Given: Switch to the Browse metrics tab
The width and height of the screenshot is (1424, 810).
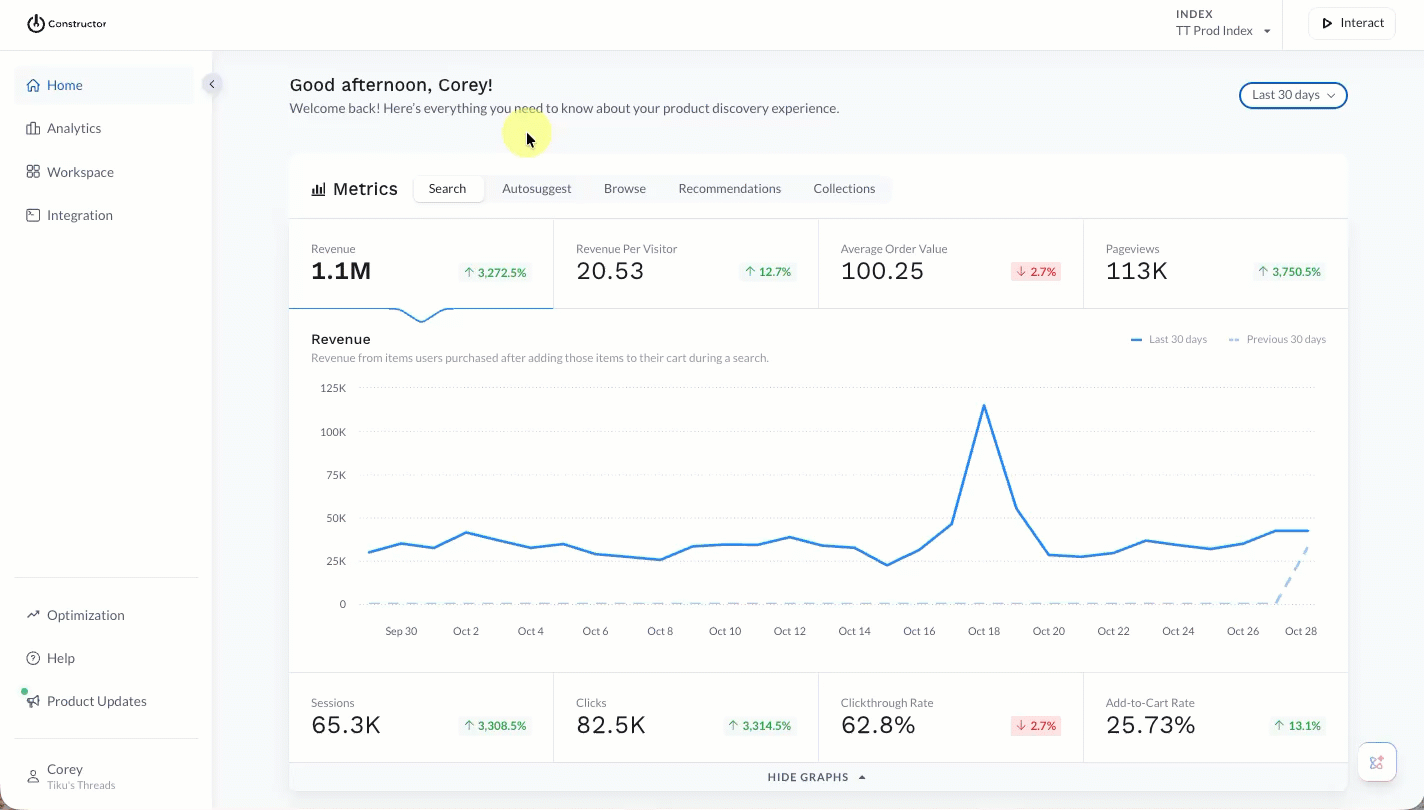Looking at the screenshot, I should [625, 189].
